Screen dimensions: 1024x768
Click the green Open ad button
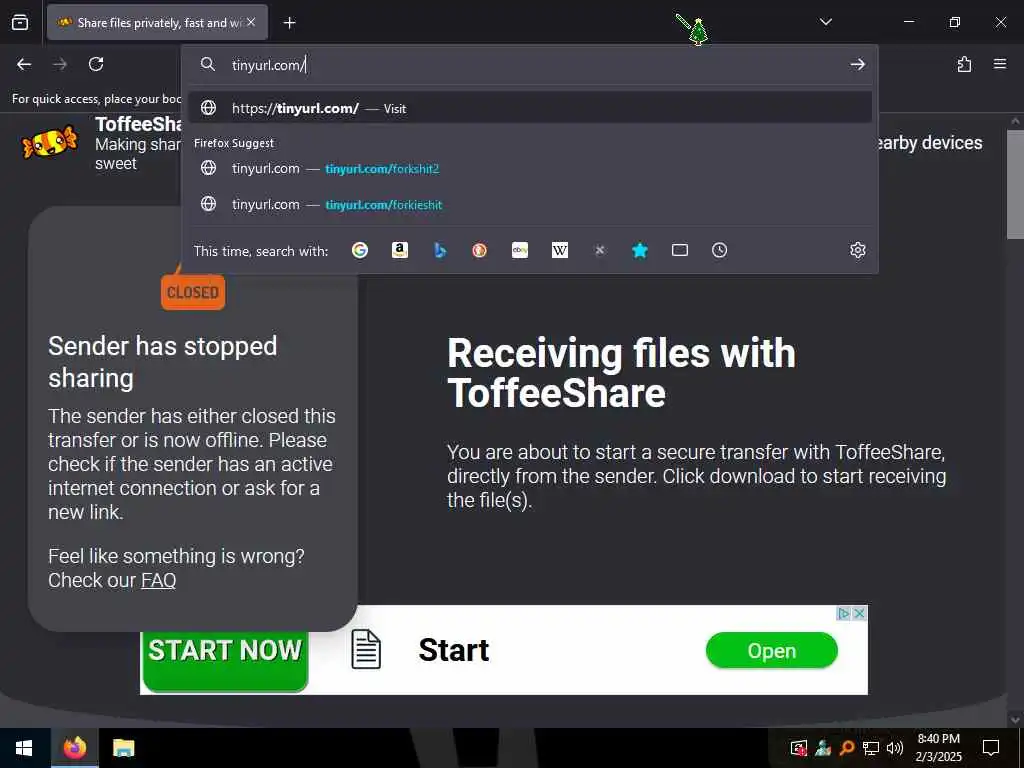[x=771, y=650]
